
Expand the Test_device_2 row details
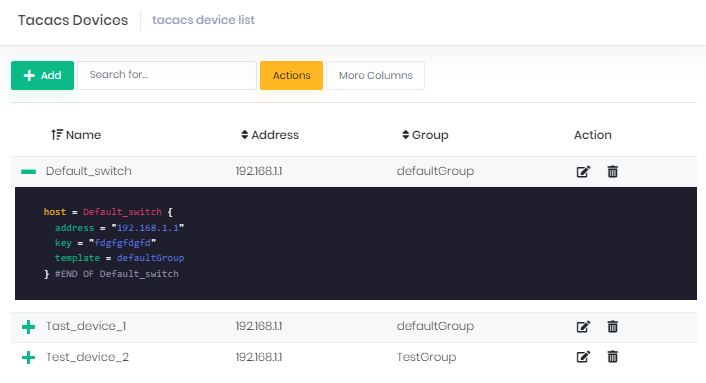[x=28, y=357]
